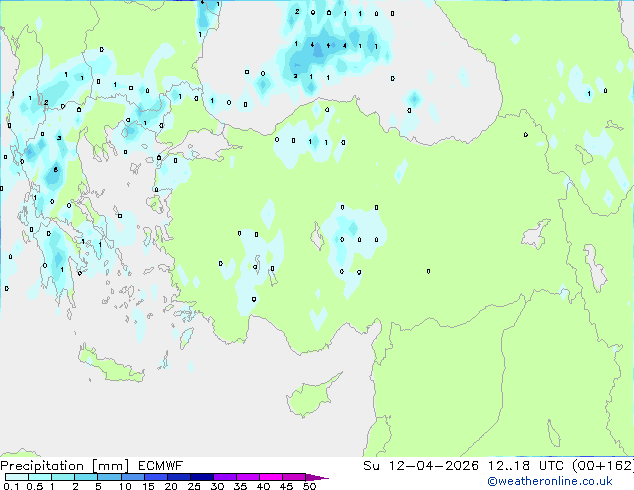Click the 40–45 mm magenta legend swatch

point(271,477)
